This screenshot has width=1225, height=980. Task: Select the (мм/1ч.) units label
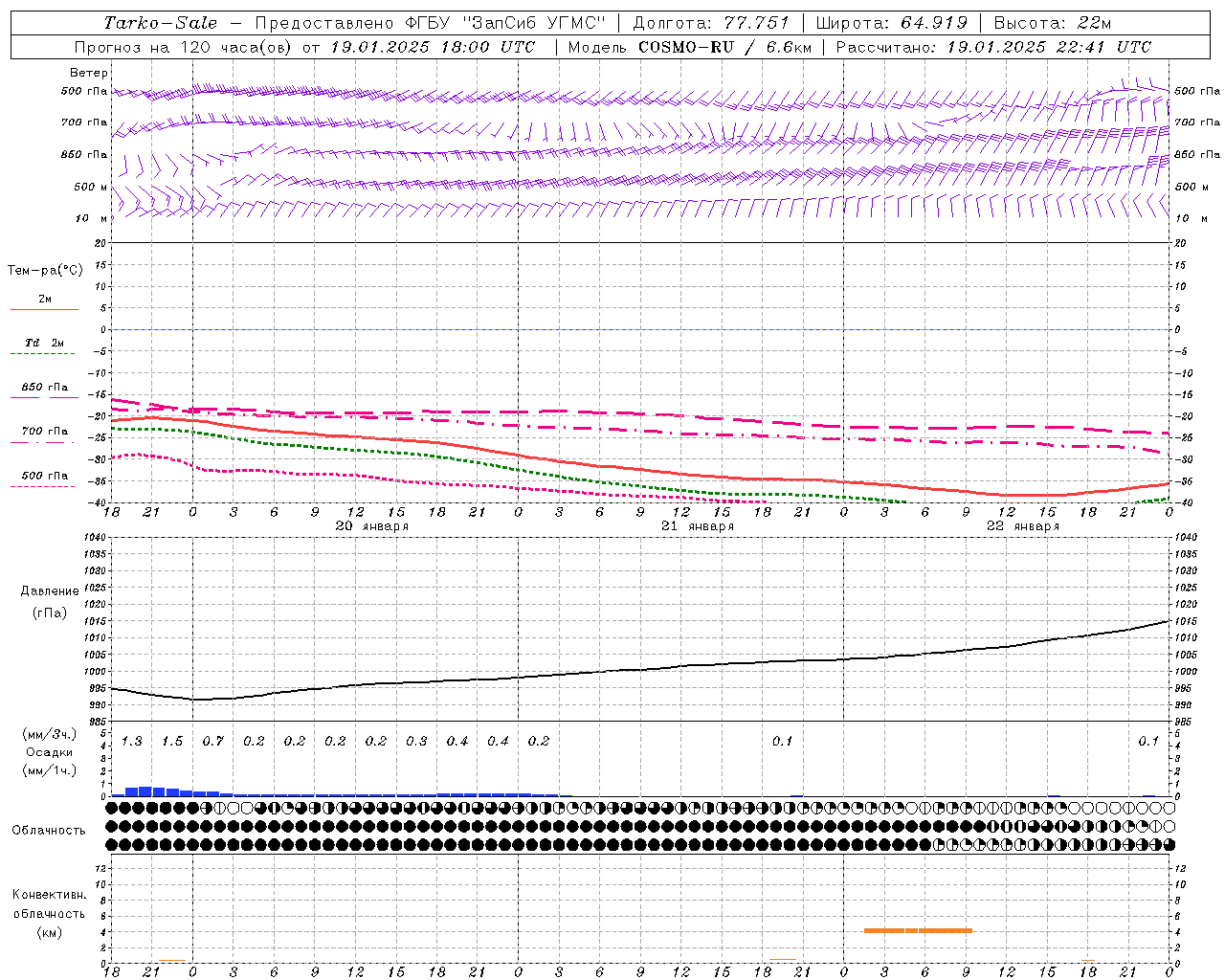[x=49, y=769]
